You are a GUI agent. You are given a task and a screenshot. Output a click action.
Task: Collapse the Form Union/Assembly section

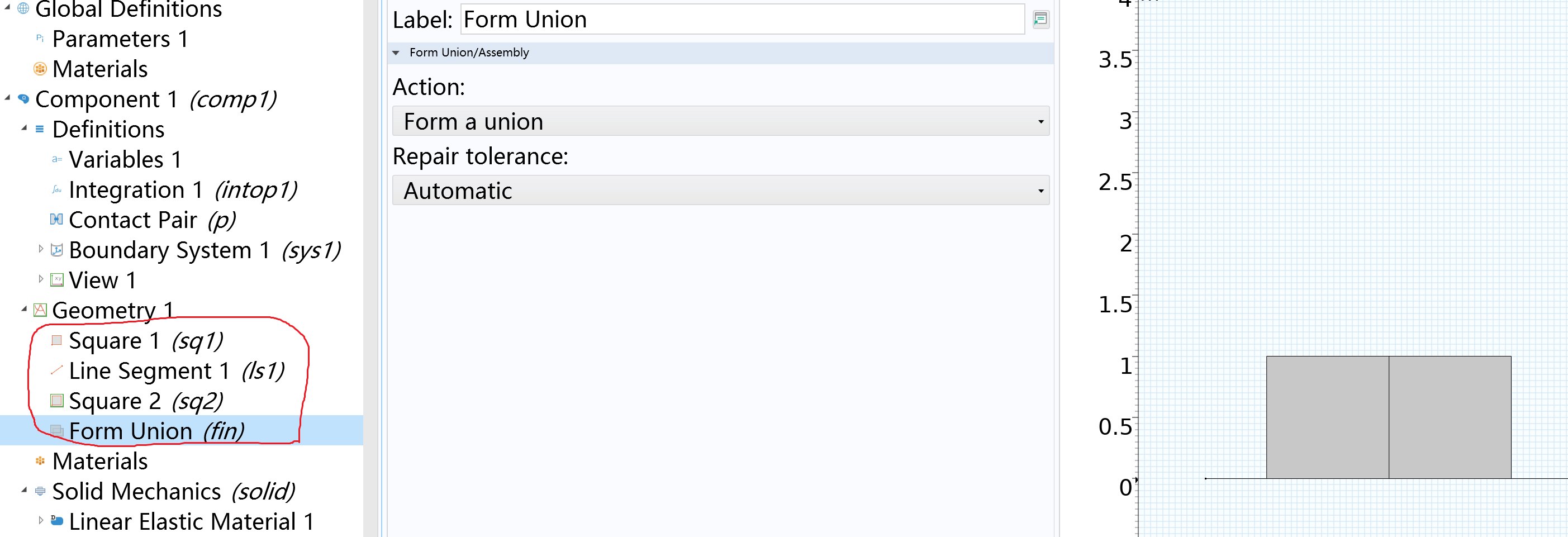(396, 53)
